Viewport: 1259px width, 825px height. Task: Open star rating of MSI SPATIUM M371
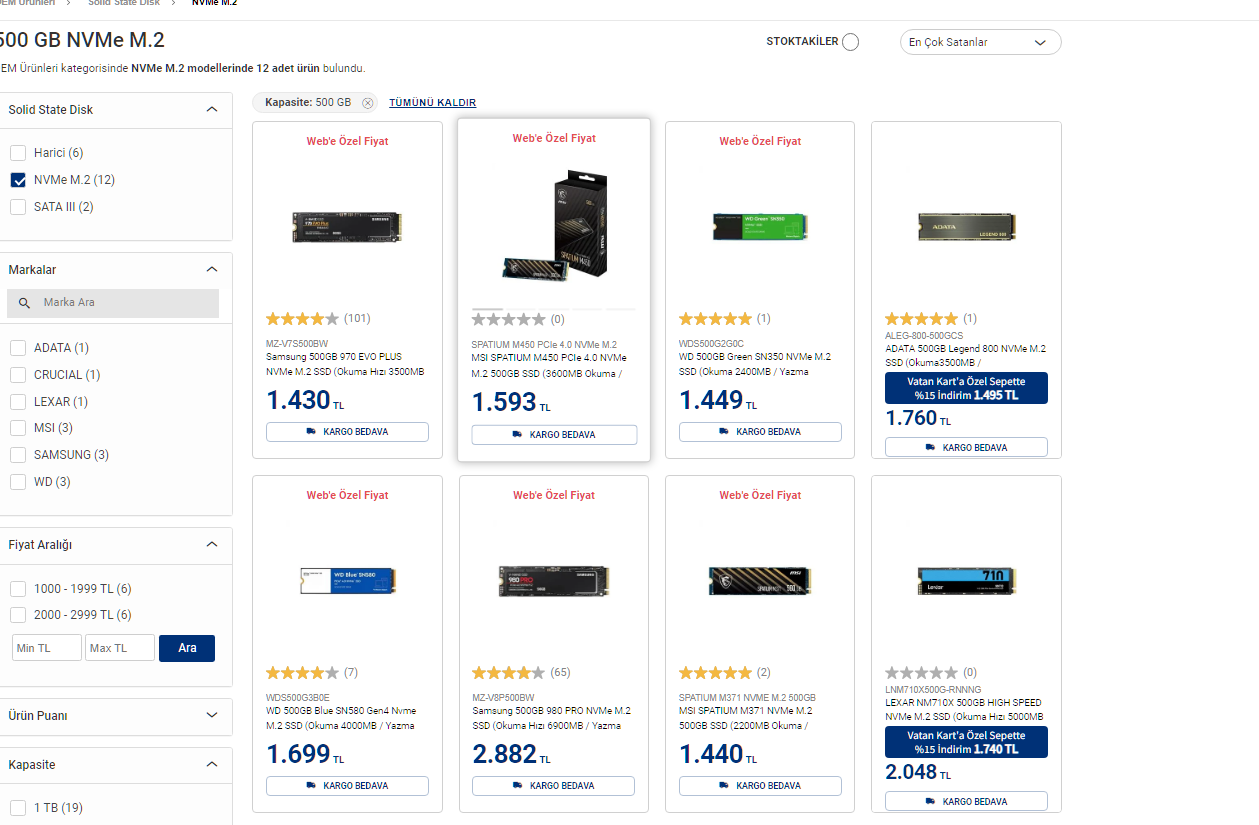(x=715, y=673)
